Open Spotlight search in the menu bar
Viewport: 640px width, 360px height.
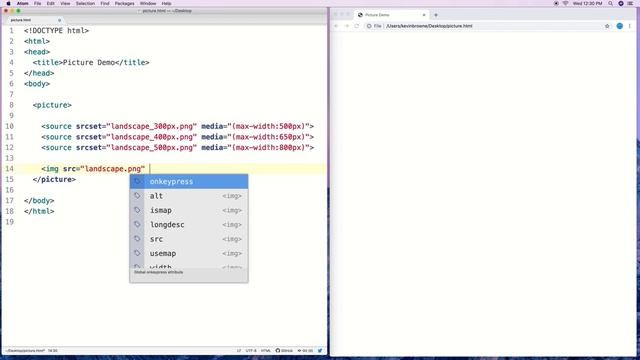(611, 3)
